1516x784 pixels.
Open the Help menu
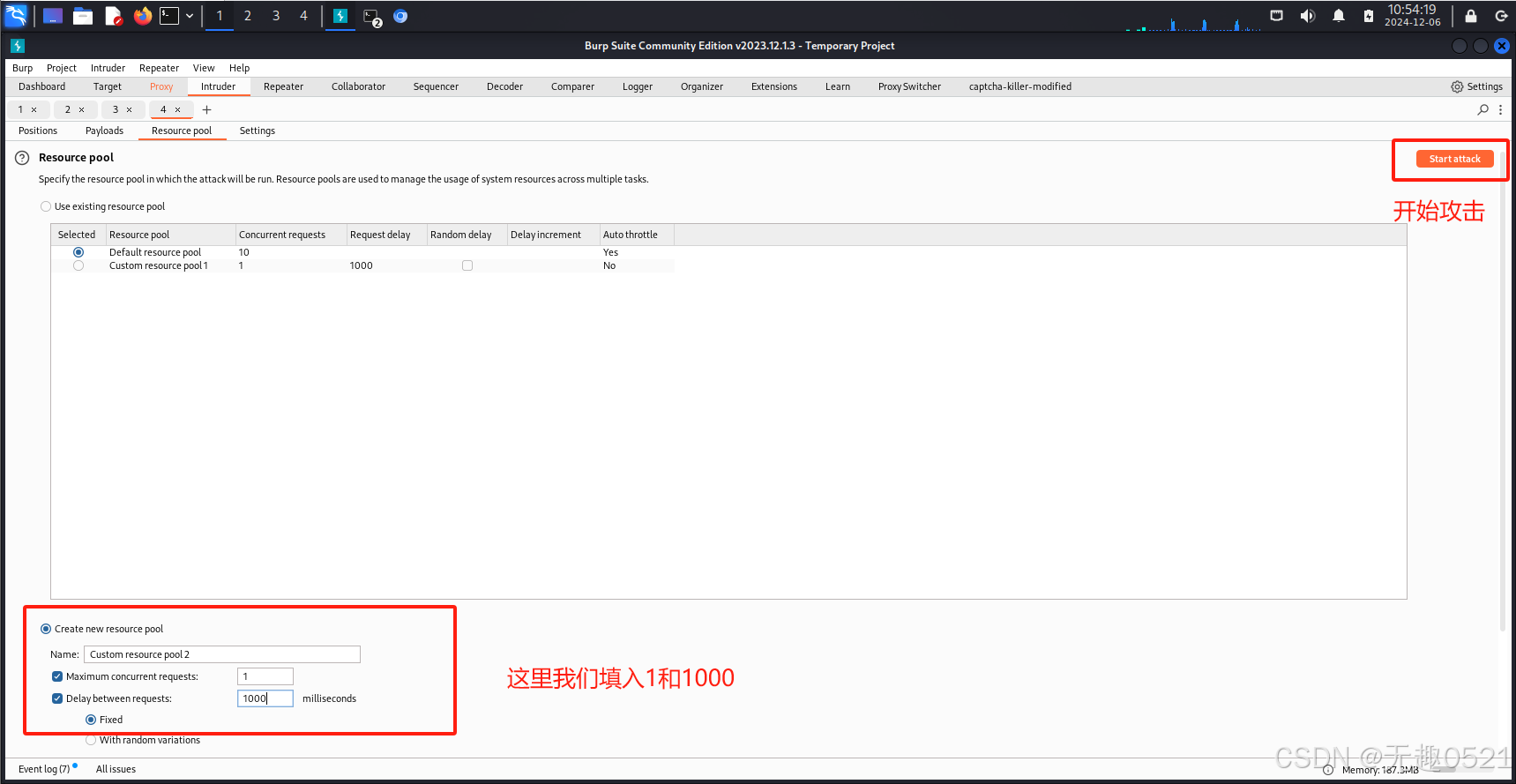coord(239,68)
